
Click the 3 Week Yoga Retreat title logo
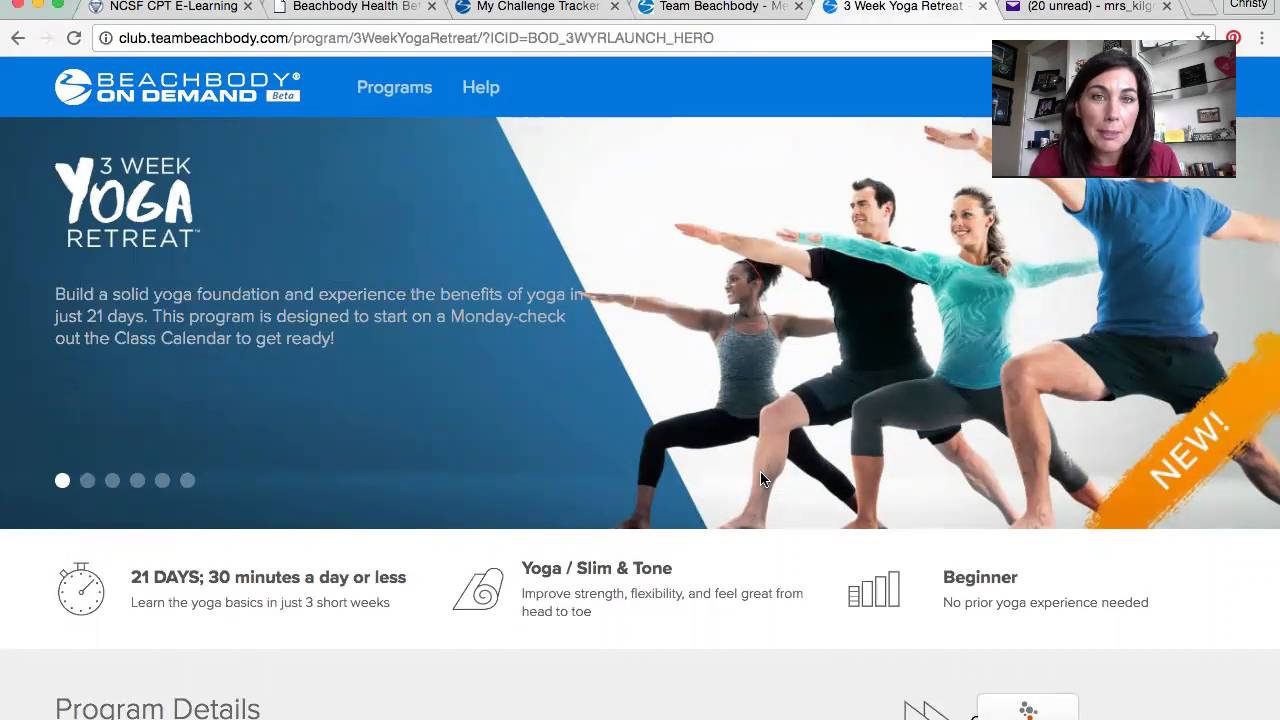[127, 202]
